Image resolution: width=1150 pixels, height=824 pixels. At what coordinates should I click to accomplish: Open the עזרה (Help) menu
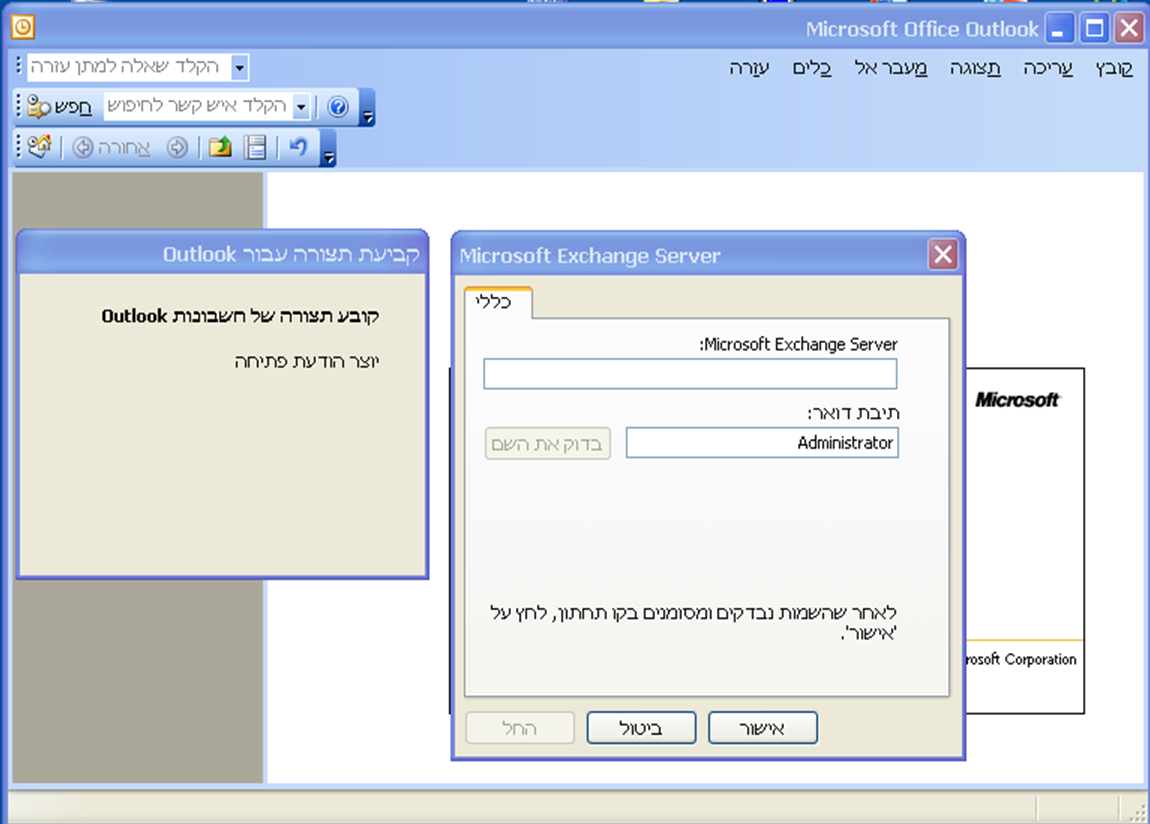(x=749, y=68)
